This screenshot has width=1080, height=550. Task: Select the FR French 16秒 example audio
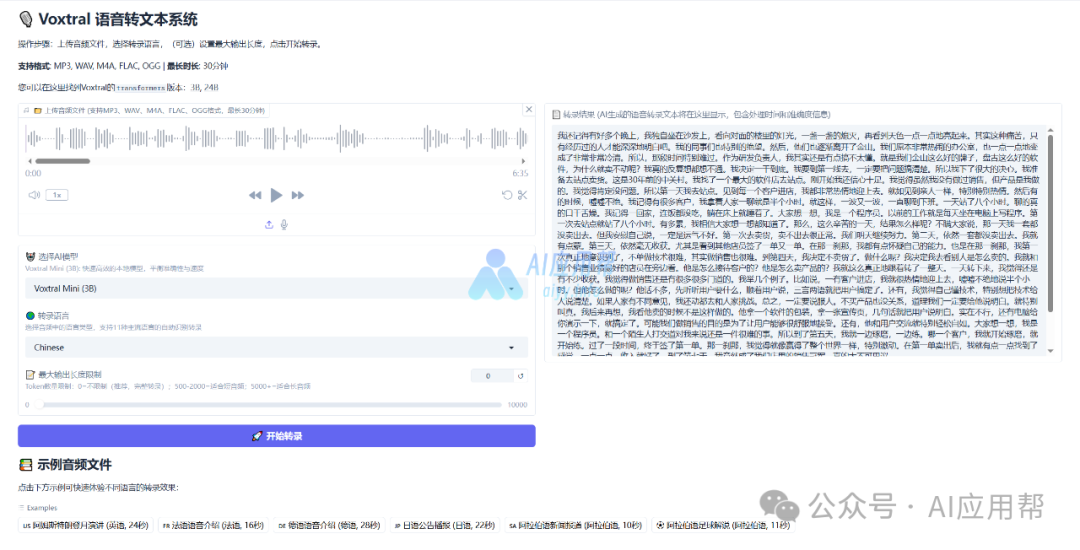point(214,525)
